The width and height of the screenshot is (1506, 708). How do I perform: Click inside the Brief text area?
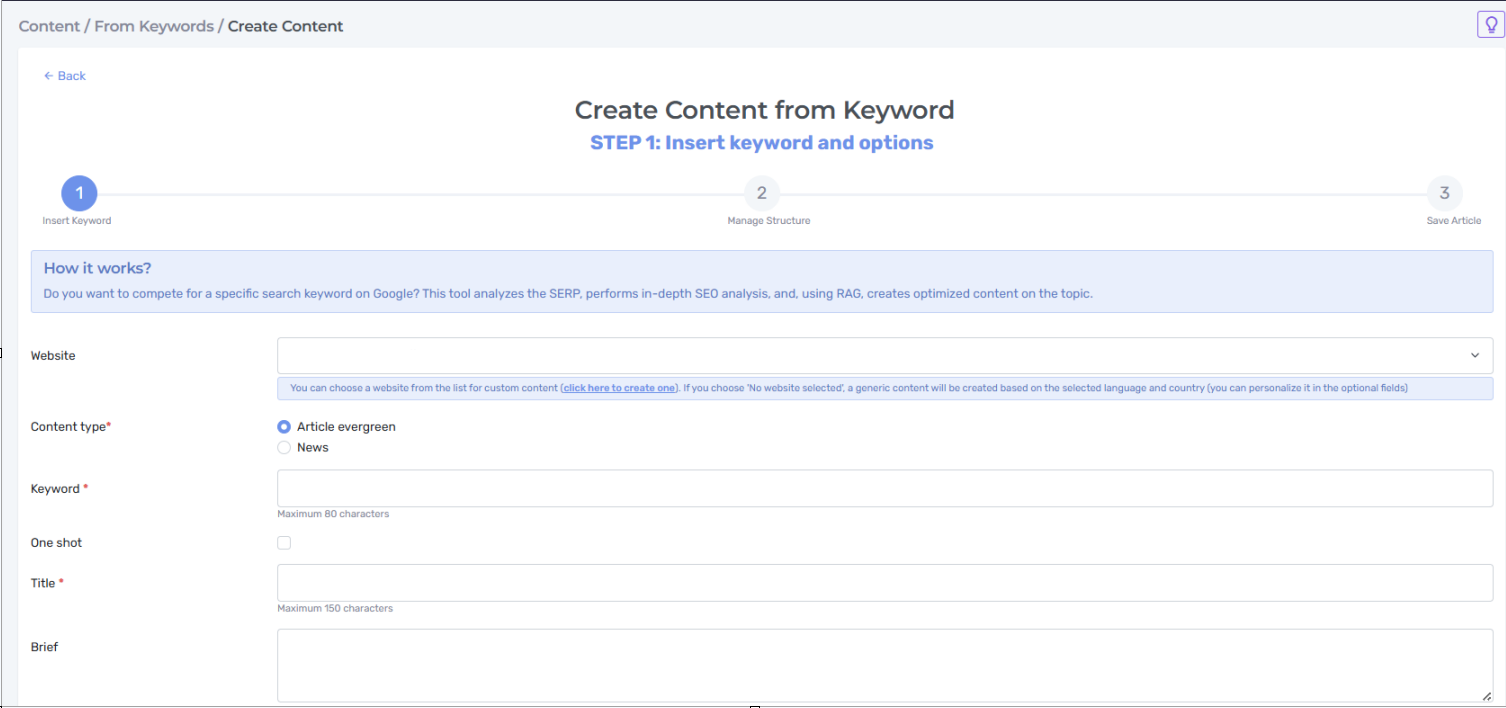885,666
